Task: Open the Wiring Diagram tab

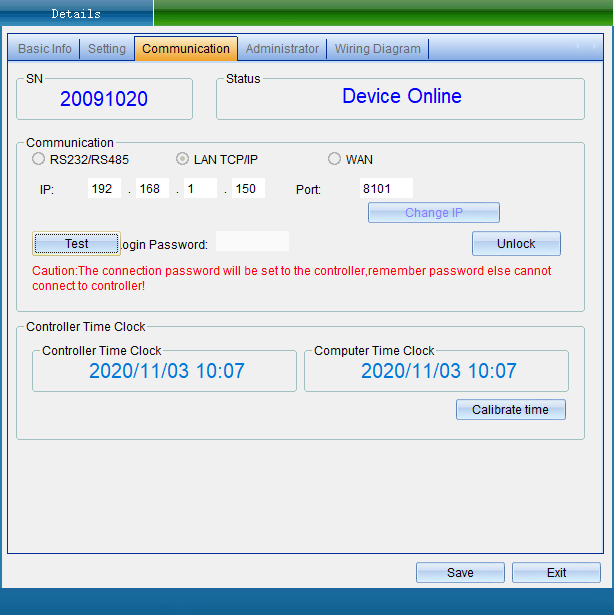Action: (x=377, y=49)
